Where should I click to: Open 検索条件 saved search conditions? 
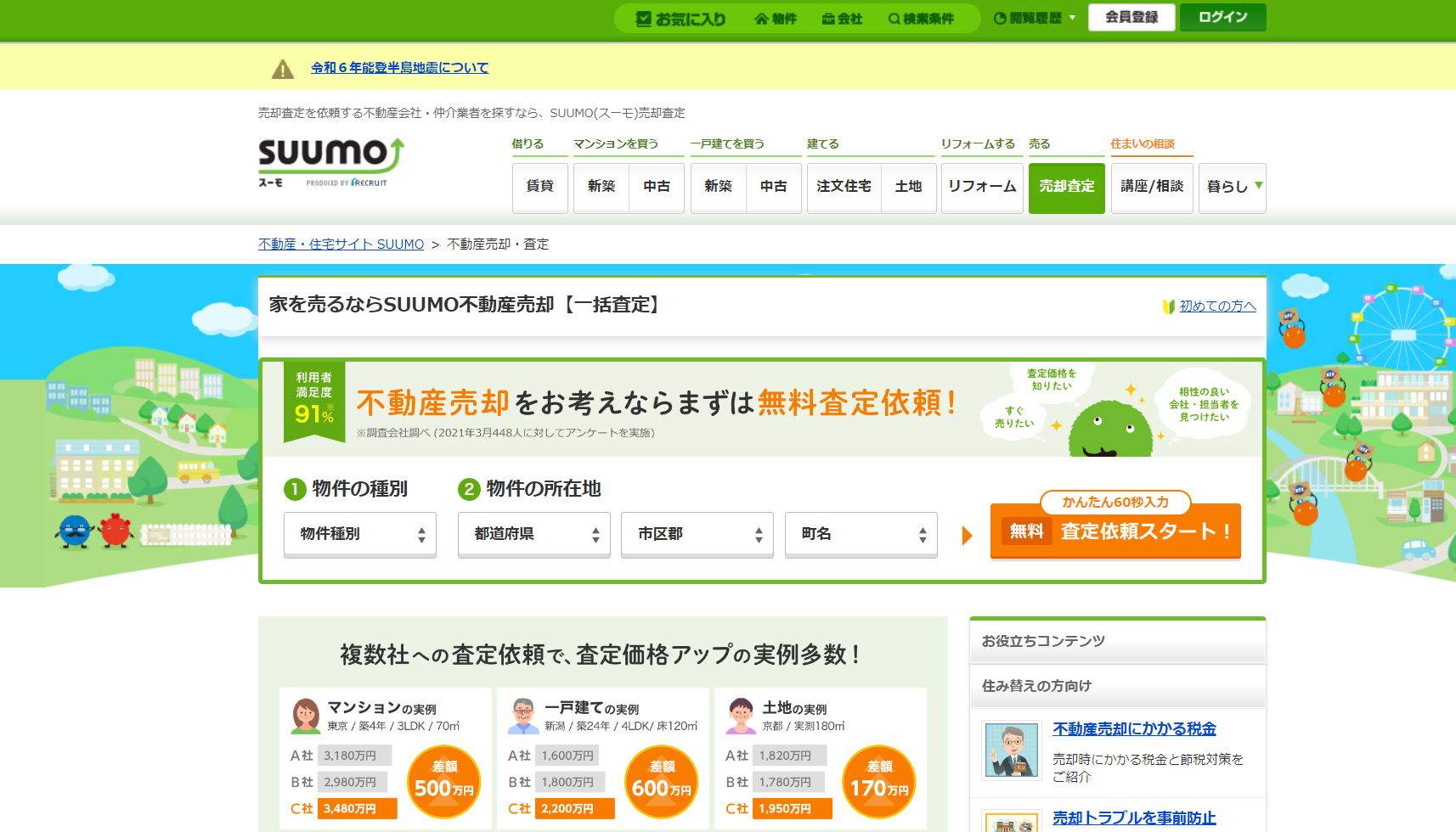[921, 19]
